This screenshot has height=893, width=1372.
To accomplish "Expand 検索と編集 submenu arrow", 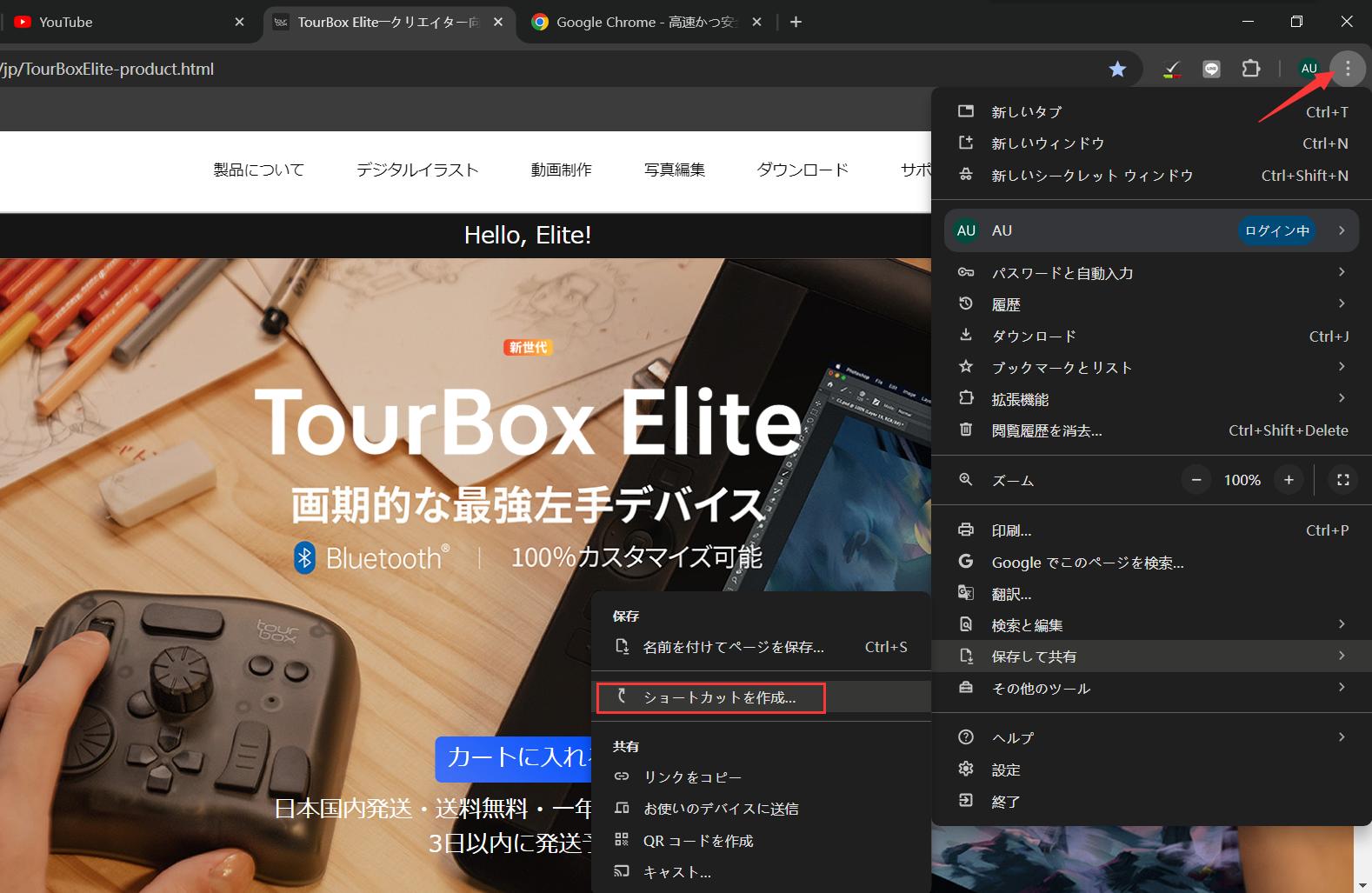I will coord(1342,624).
